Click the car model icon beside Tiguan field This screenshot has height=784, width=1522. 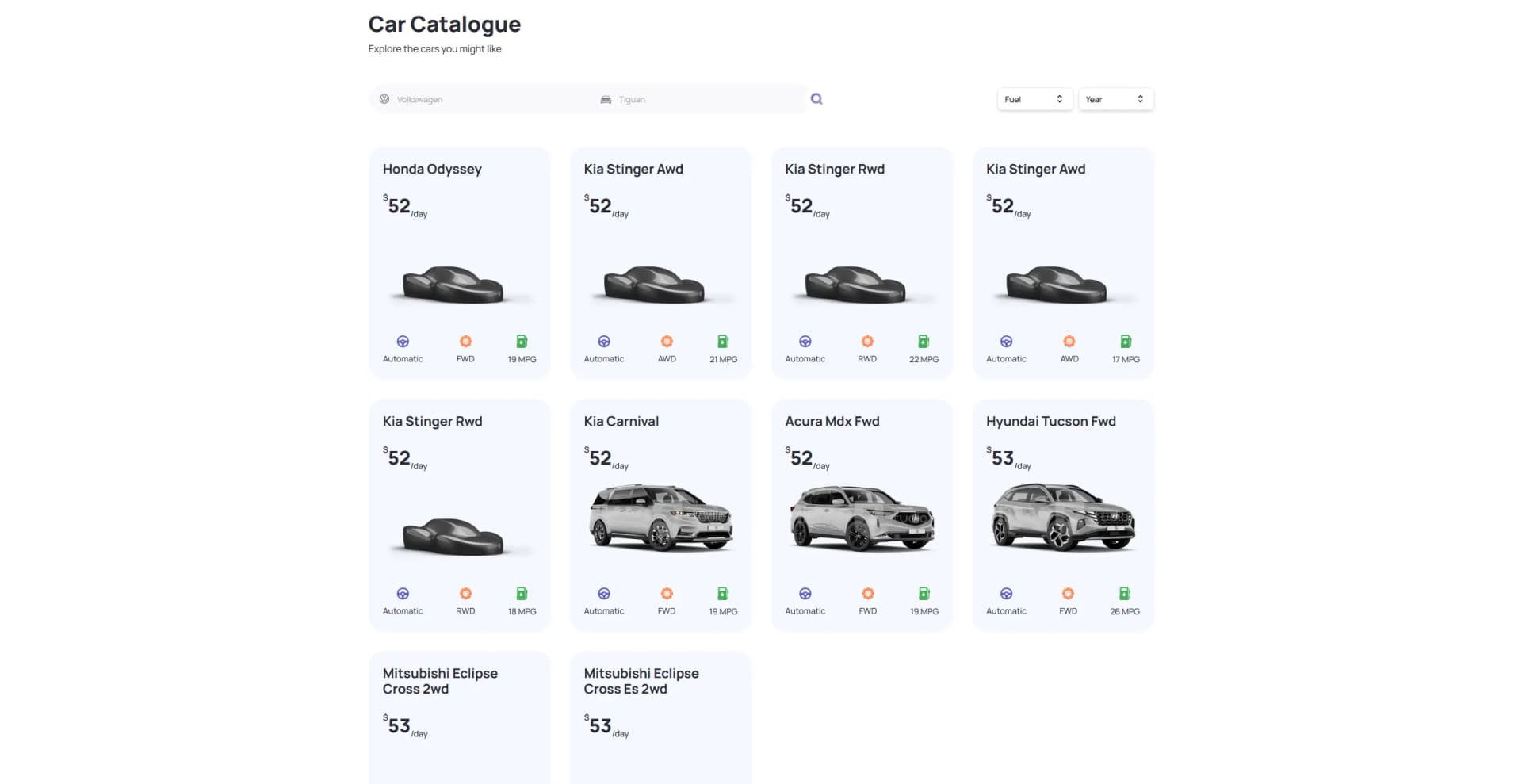[605, 98]
